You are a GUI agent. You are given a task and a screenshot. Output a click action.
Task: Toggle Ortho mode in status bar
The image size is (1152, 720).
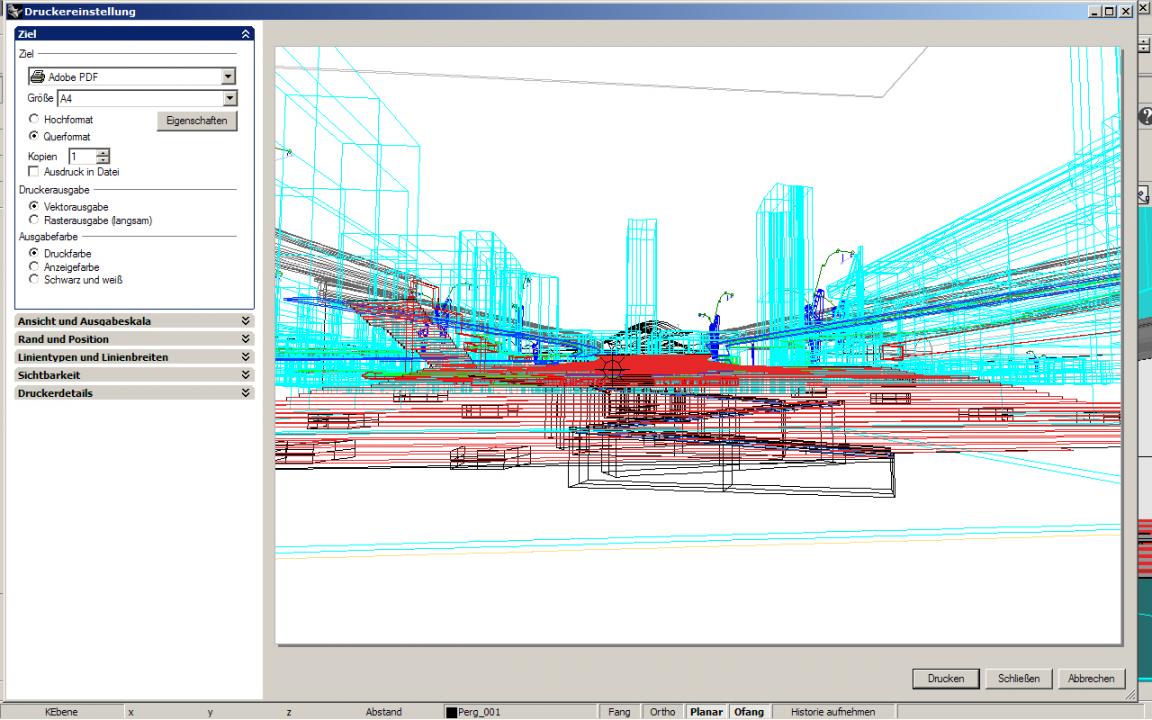[x=662, y=712]
